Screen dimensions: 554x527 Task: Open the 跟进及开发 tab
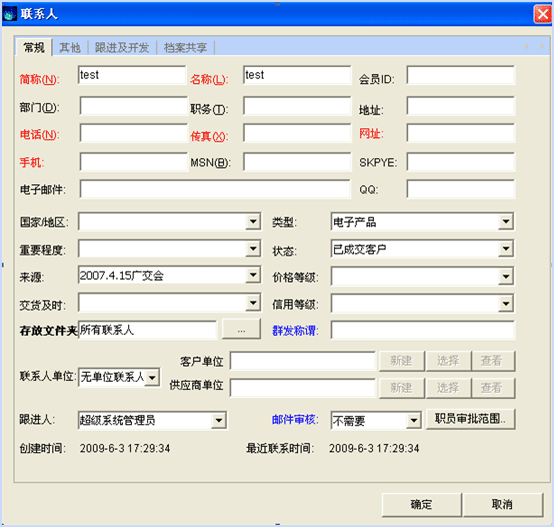click(x=122, y=47)
